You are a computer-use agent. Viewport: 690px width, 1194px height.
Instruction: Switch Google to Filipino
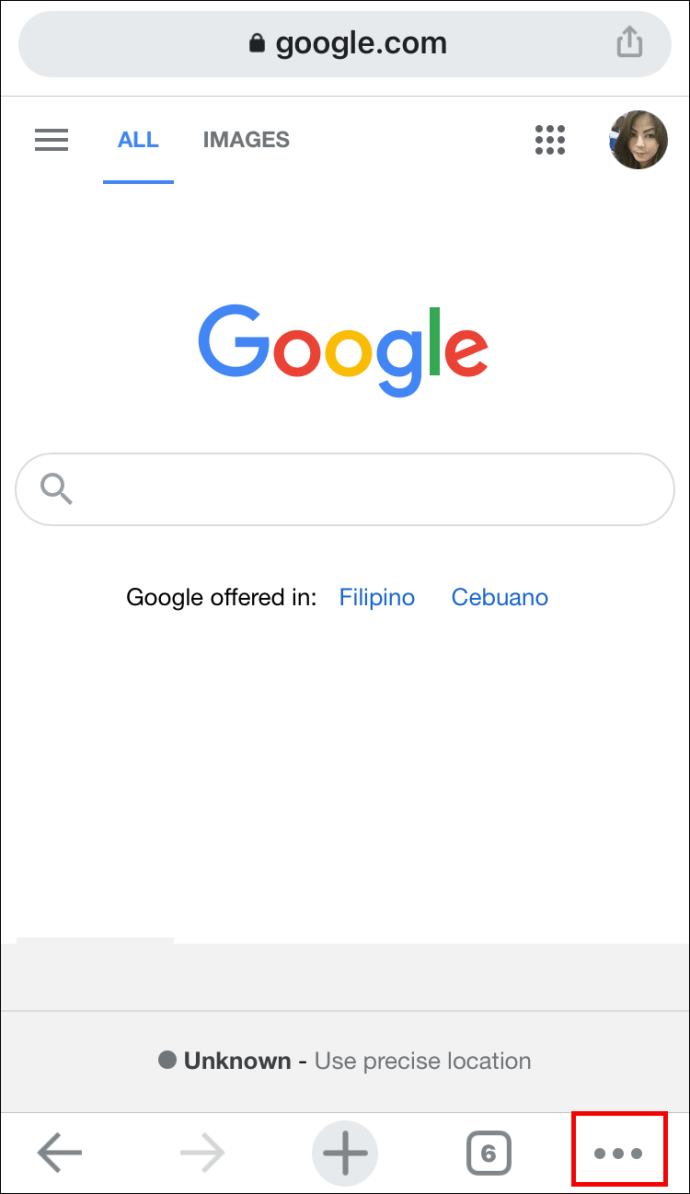pos(377,598)
